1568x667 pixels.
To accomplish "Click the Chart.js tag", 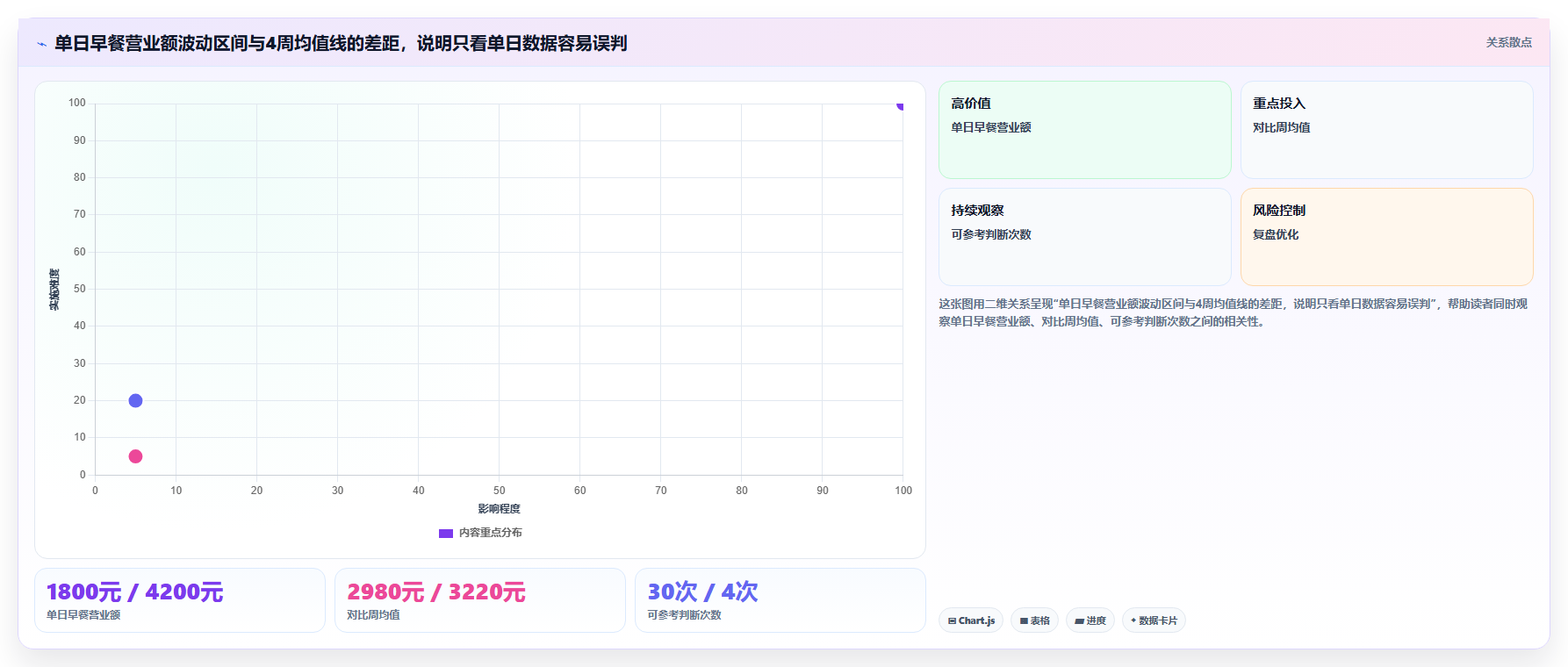I will click(x=971, y=620).
